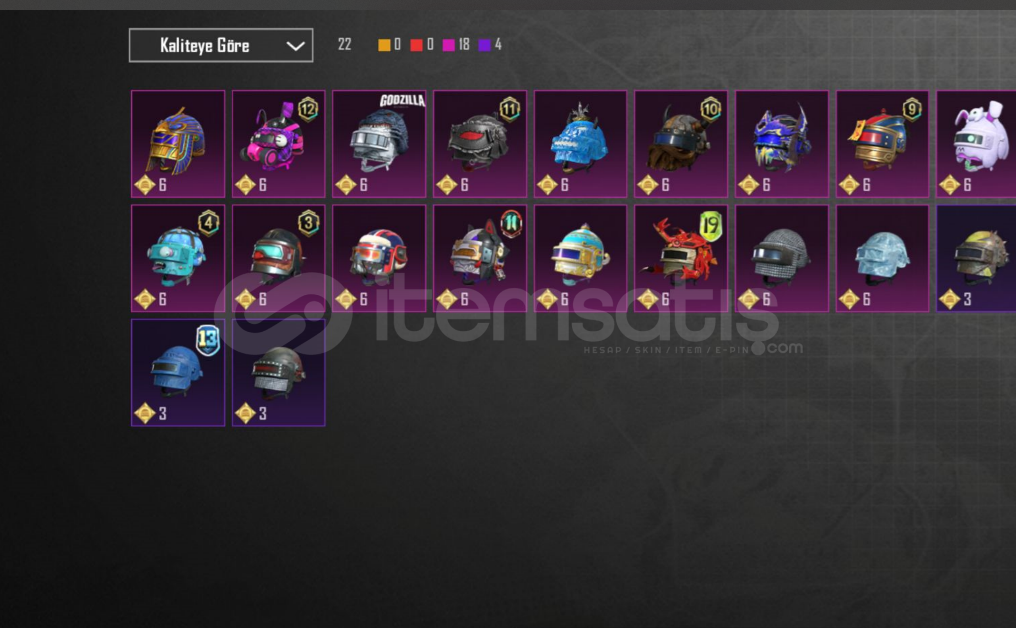This screenshot has width=1016, height=628.
Task: Pick the white rabbit helmet skin
Action: pos(976,144)
